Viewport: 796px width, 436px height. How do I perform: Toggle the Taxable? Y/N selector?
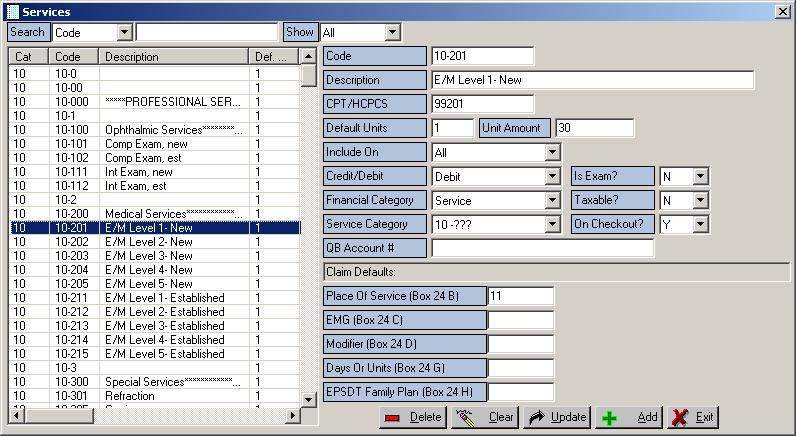tap(700, 201)
